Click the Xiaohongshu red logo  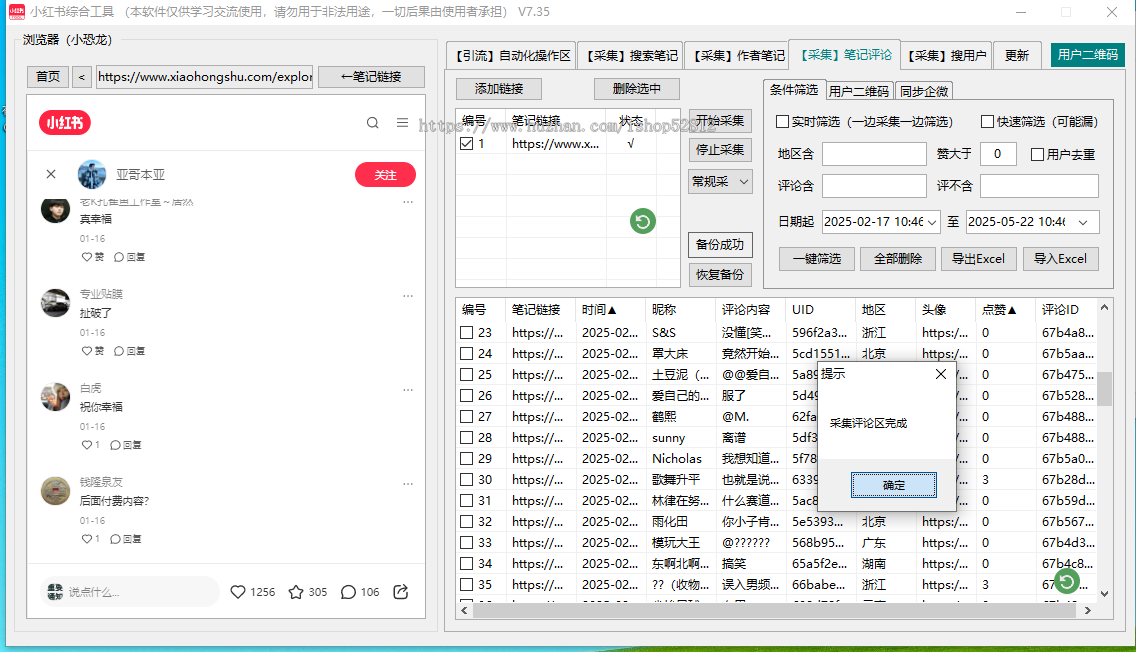[x=65, y=122]
